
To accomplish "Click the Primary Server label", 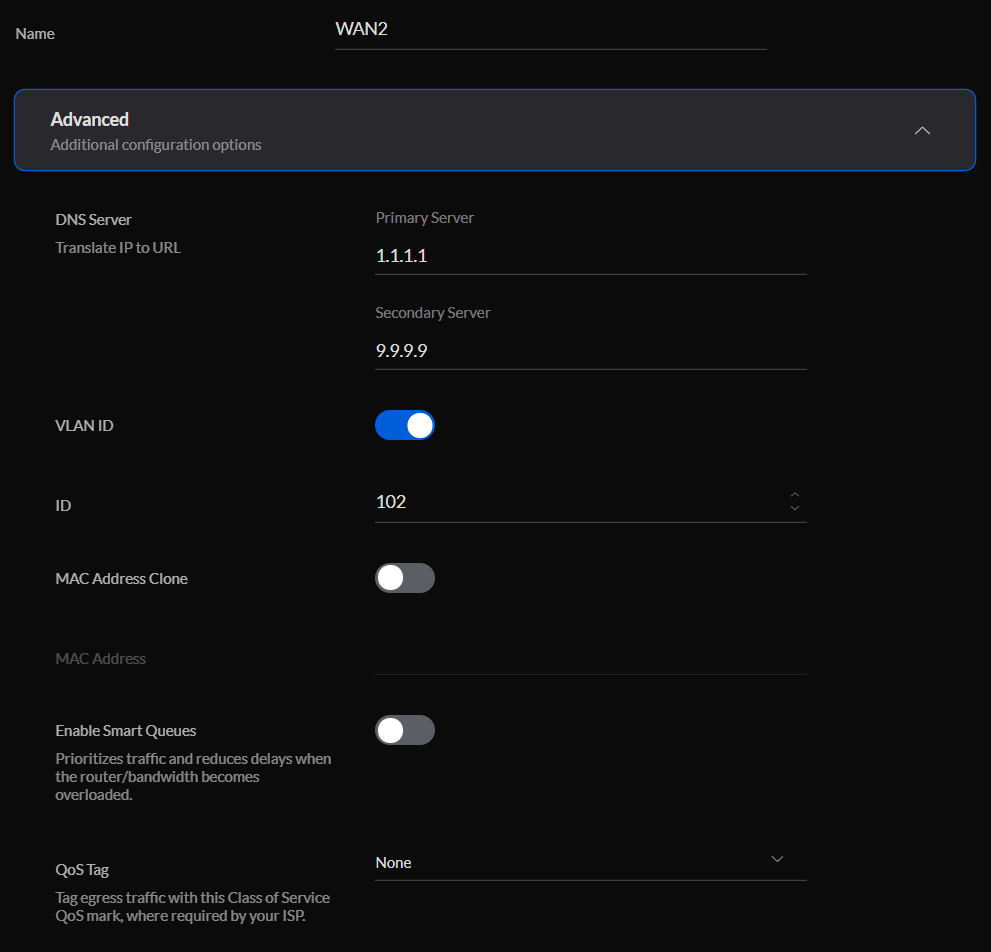I will pyautogui.click(x=425, y=217).
